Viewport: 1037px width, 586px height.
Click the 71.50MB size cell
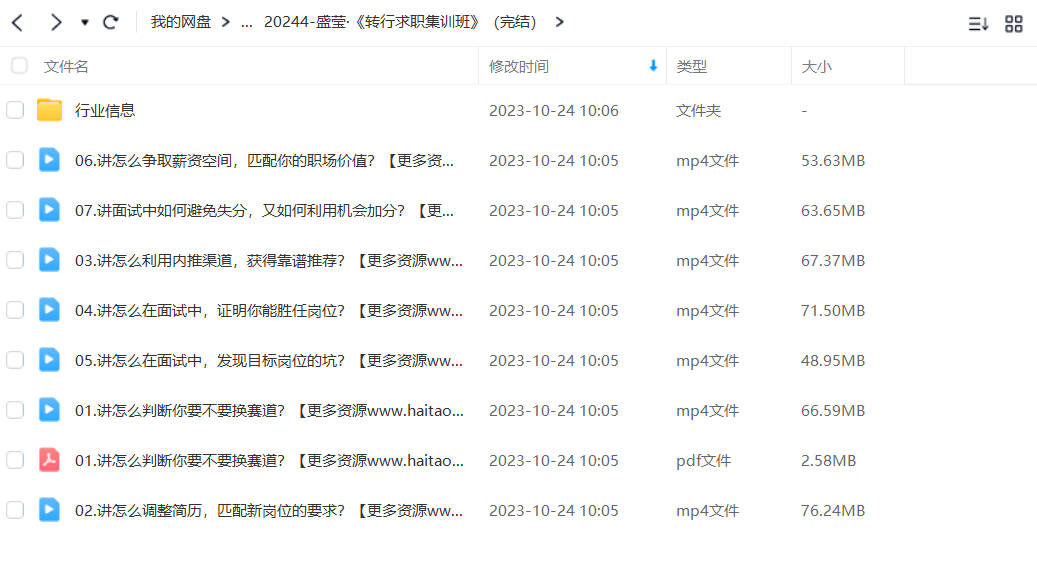[x=833, y=310]
